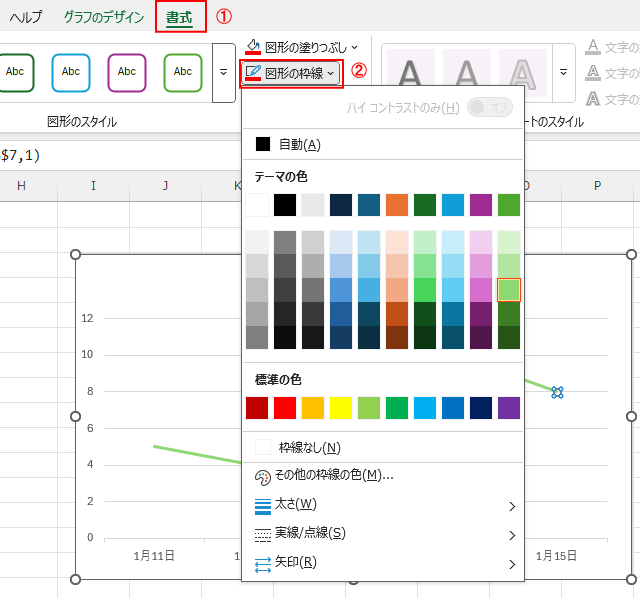The image size is (640, 598).
Task: Select the standard red swatch
Action: tap(285, 408)
